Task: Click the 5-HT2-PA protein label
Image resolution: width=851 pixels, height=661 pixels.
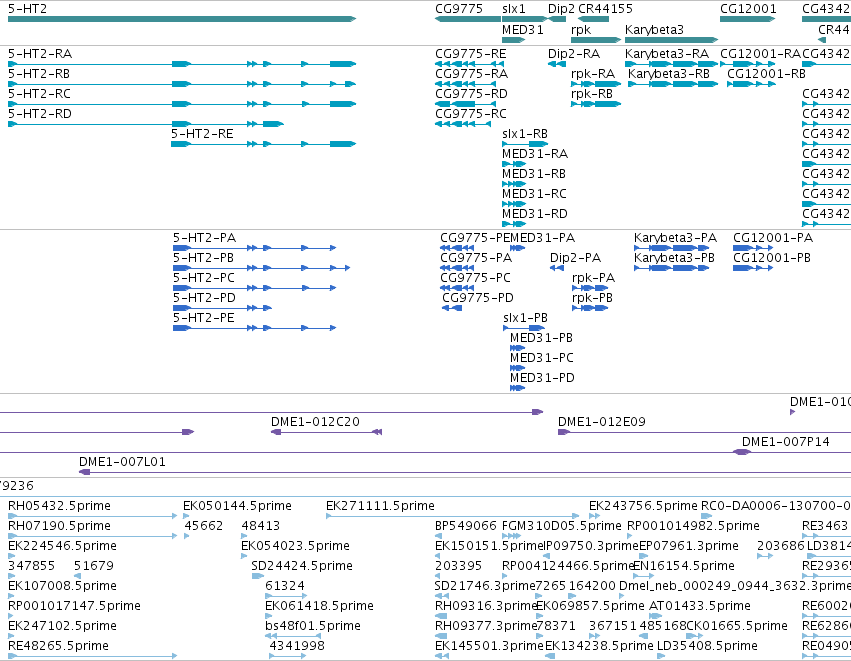Action: pos(205,238)
